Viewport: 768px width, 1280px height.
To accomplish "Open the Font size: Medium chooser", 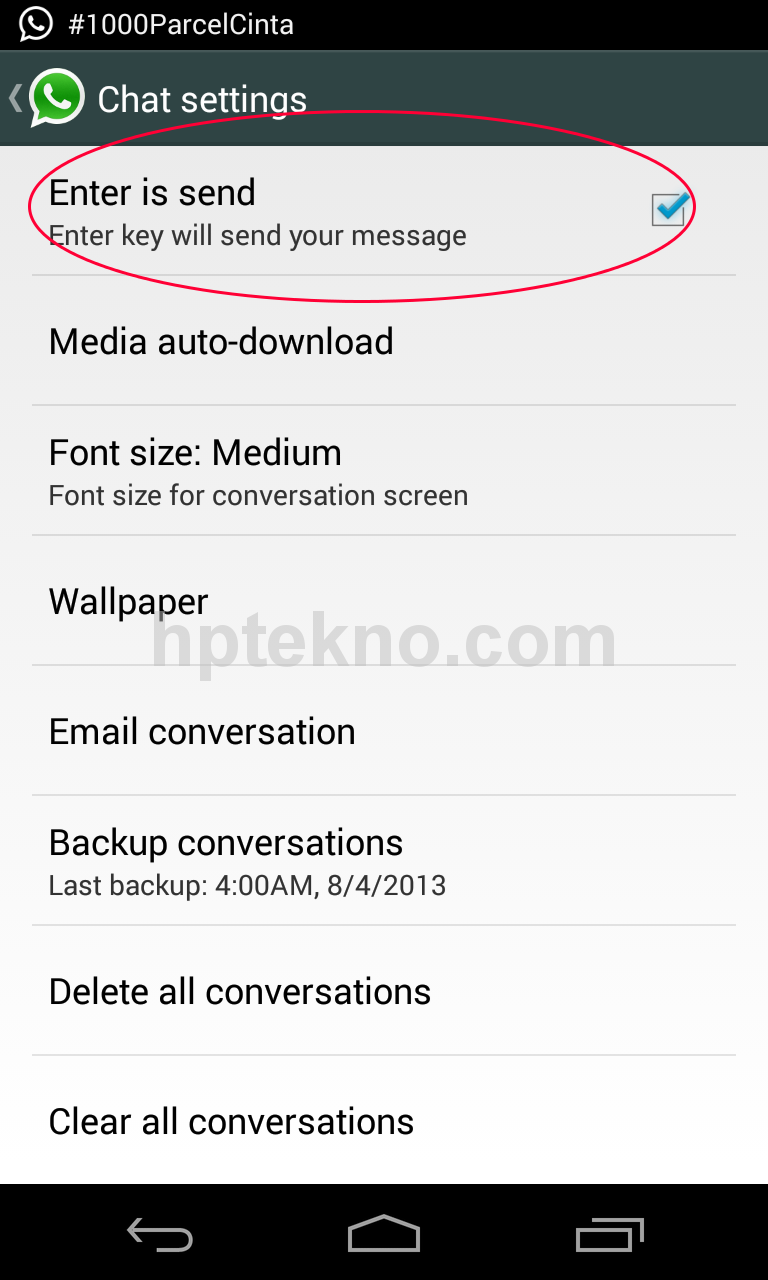I will tap(384, 471).
